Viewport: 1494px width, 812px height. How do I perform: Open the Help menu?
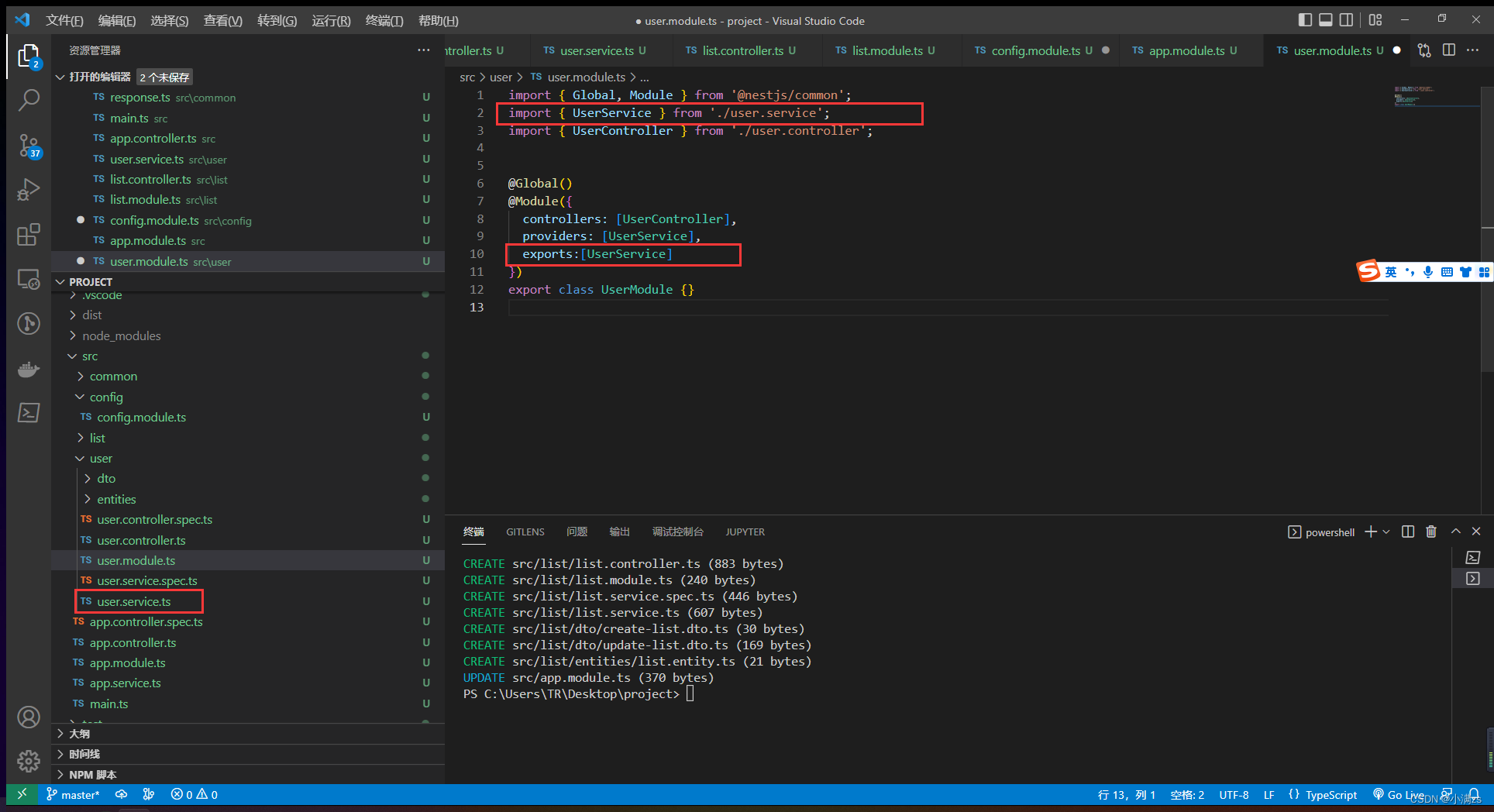tap(438, 20)
